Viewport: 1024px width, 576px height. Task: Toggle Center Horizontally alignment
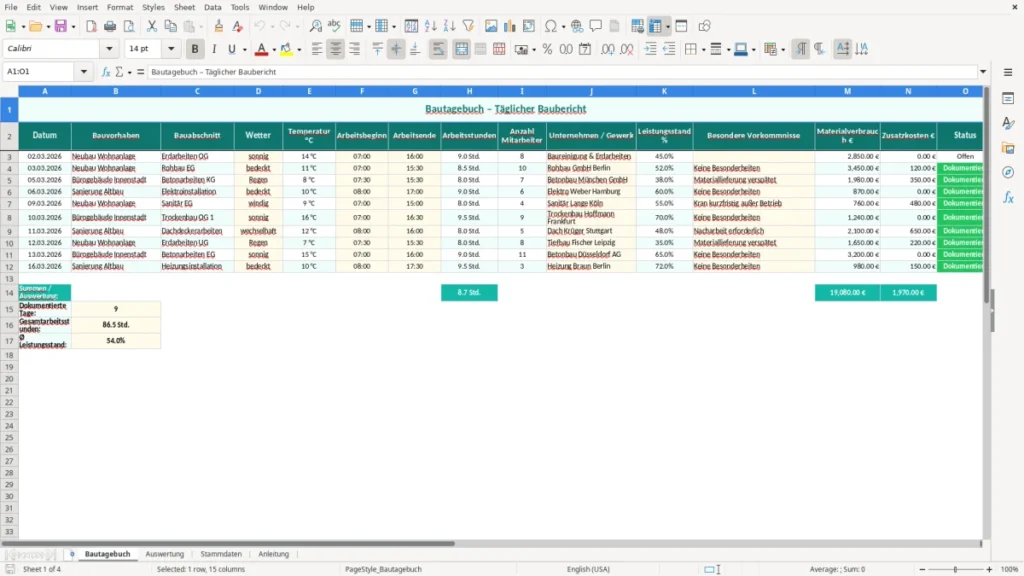click(336, 49)
